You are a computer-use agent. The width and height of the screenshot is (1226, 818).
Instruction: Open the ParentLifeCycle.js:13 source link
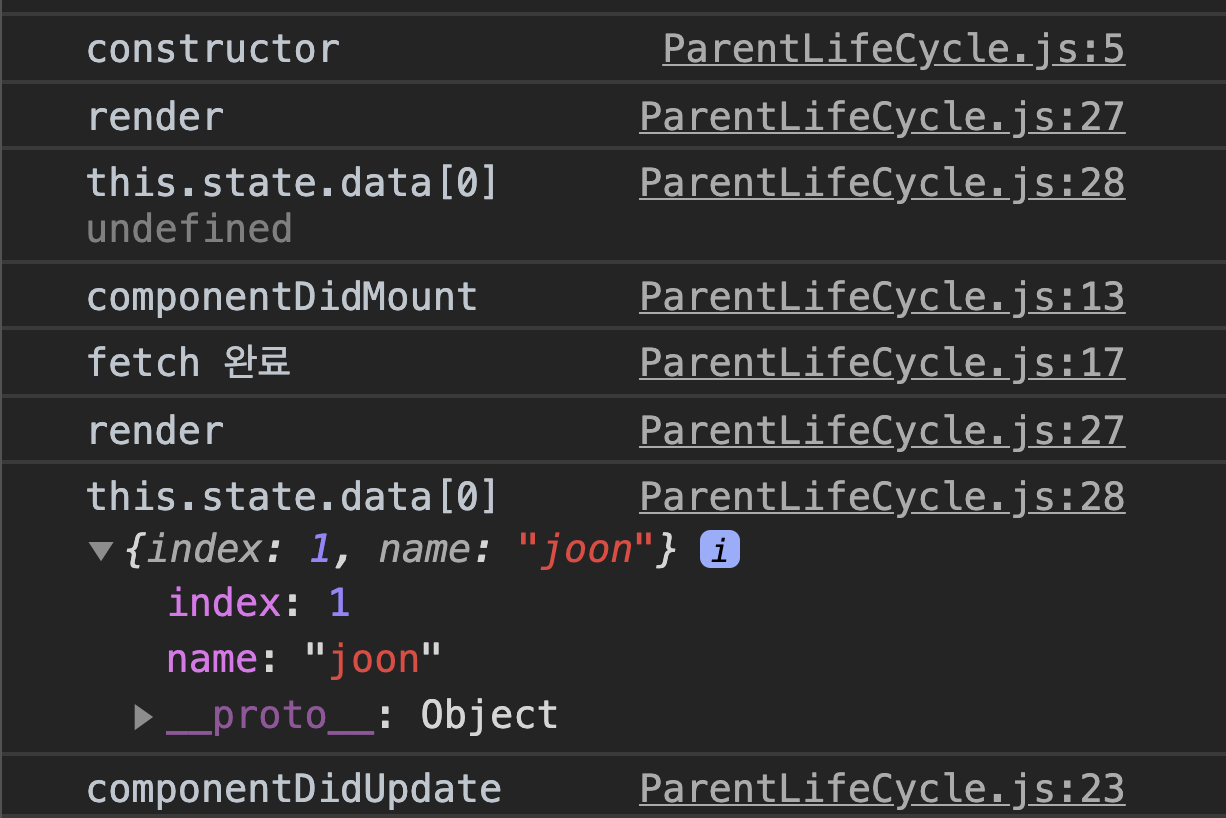click(882, 297)
